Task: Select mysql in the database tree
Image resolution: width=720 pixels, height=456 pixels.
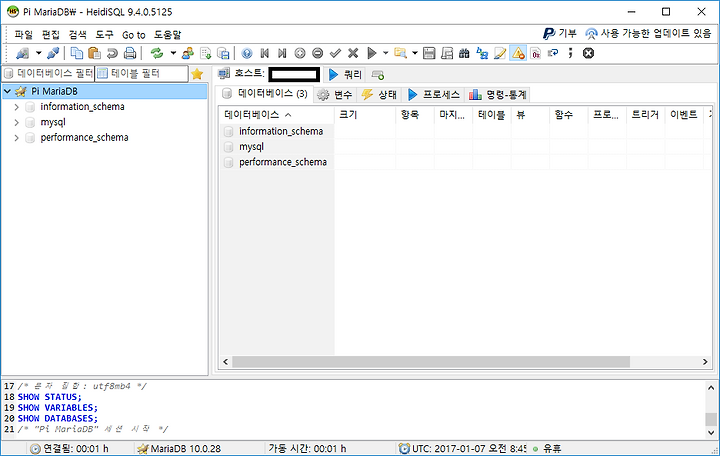Action: pyautogui.click(x=53, y=122)
